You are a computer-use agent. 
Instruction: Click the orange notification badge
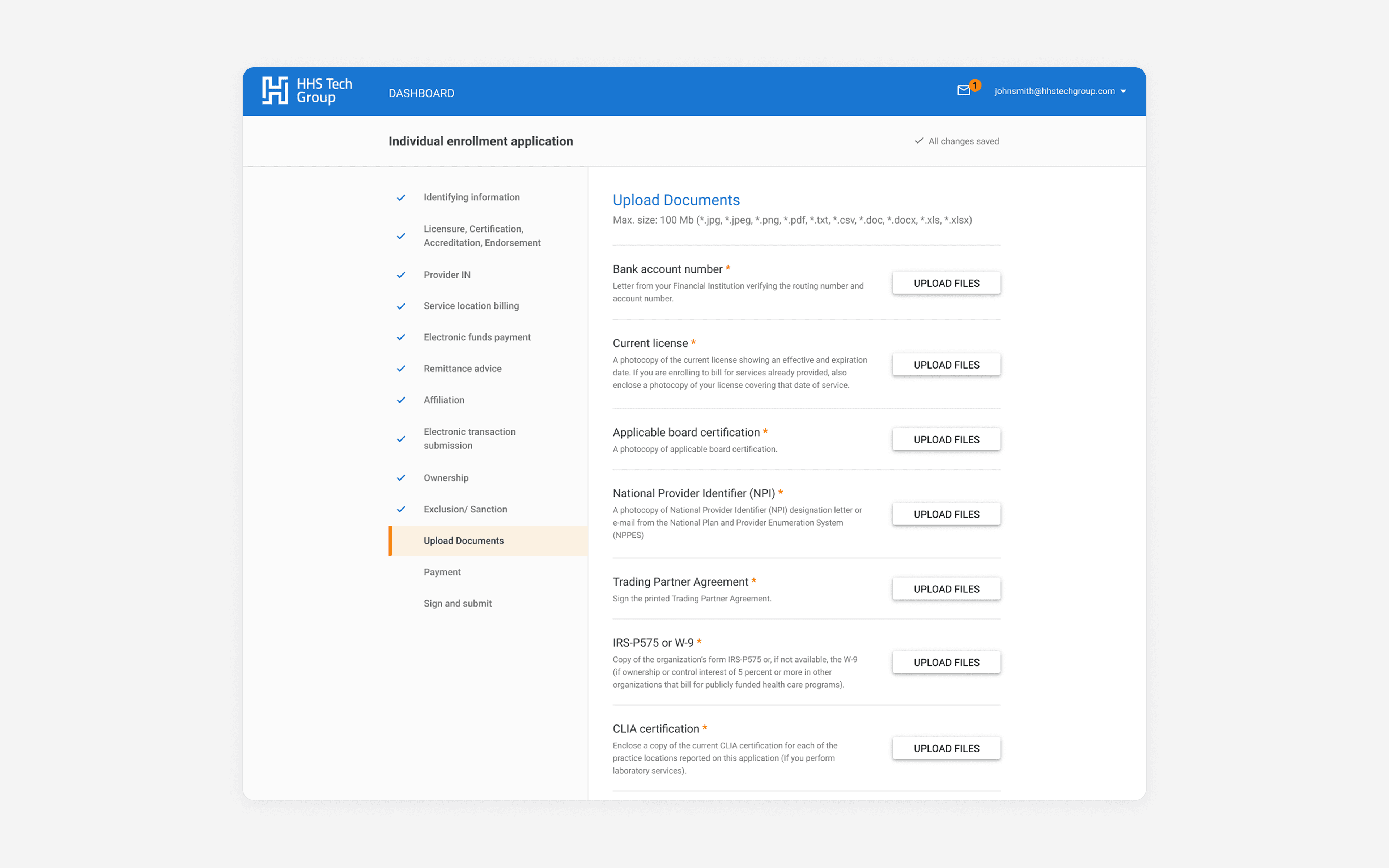(x=974, y=85)
